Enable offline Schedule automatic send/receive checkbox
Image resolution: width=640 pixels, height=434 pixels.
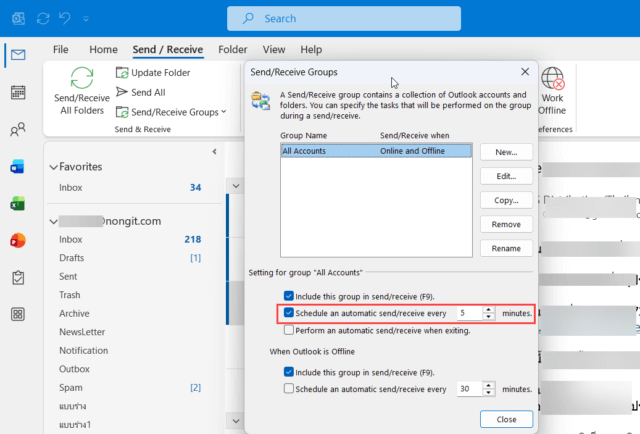click(x=289, y=389)
